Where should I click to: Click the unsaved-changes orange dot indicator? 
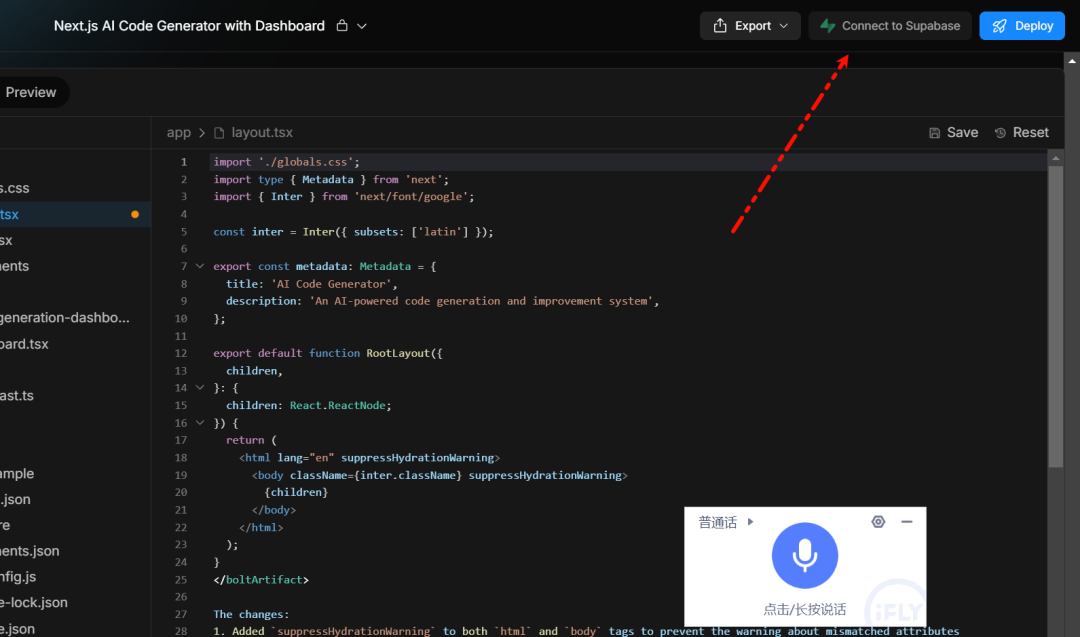pyautogui.click(x=135, y=214)
